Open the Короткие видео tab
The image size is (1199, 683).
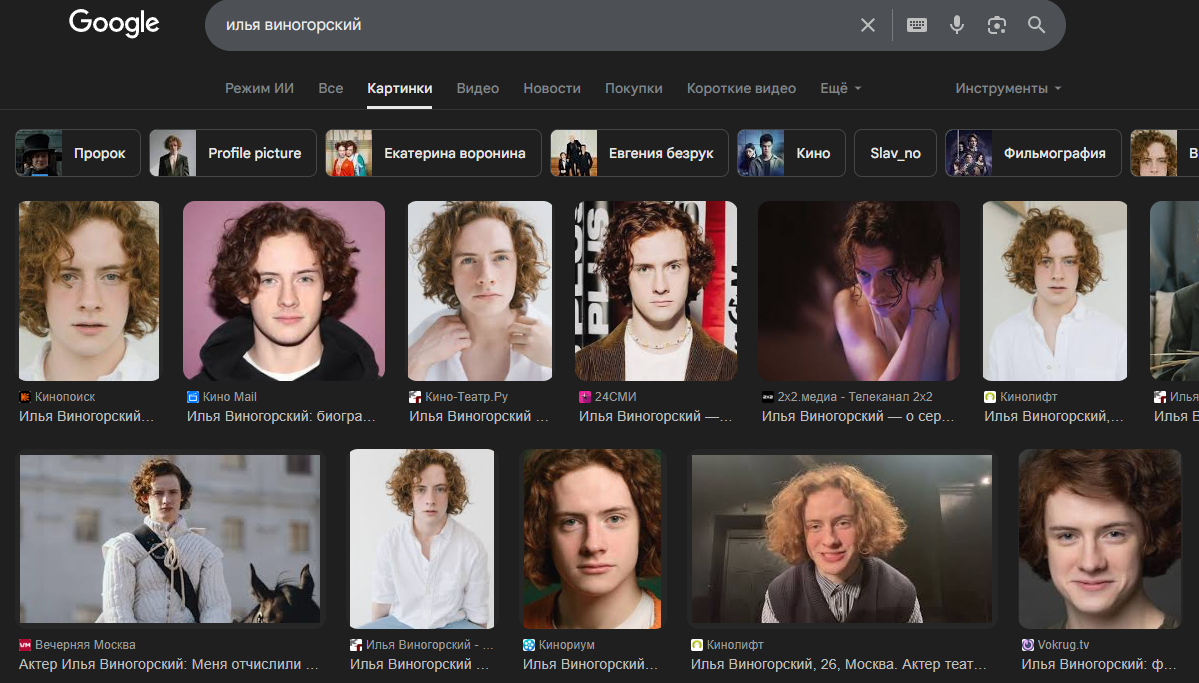(x=741, y=88)
